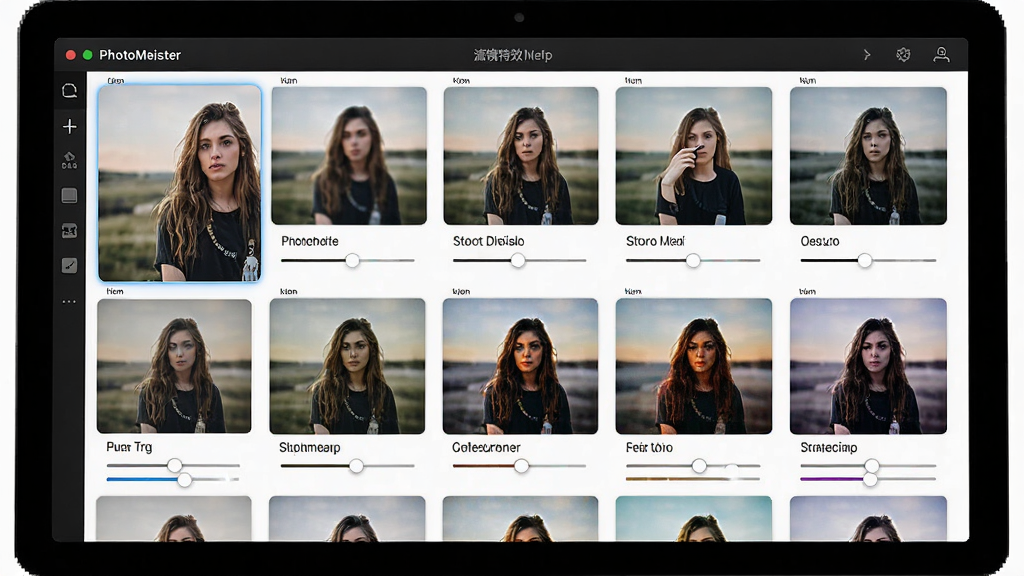This screenshot has height=576, width=1024.
Task: Choose the Puer Trg filter thumbnail
Action: 174,366
